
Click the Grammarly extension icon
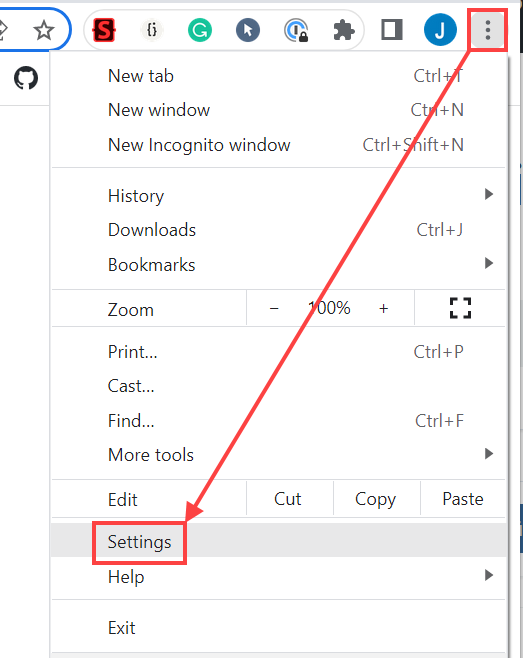click(x=200, y=30)
